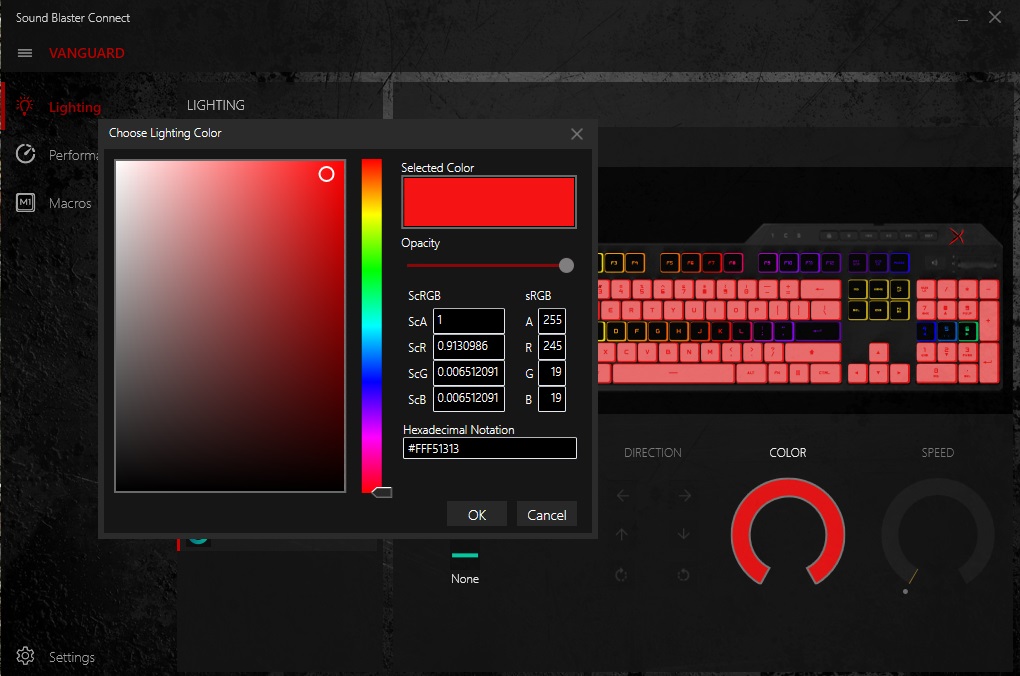The height and width of the screenshot is (676, 1020).
Task: Click the spacebar on keyboard preview
Action: click(x=673, y=373)
